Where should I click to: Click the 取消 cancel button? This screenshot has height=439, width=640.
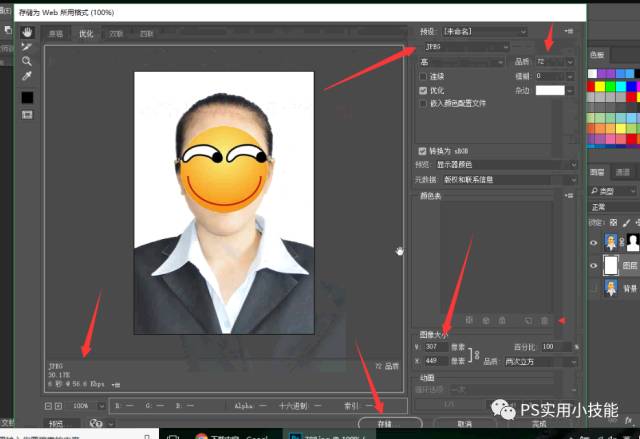[464, 423]
